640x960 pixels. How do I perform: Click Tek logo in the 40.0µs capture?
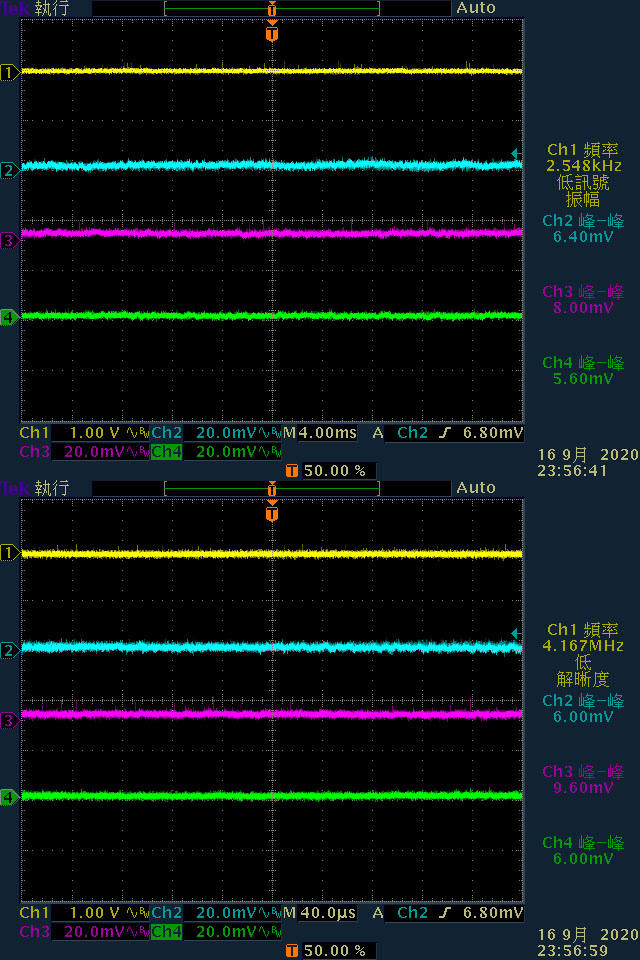click(x=15, y=488)
